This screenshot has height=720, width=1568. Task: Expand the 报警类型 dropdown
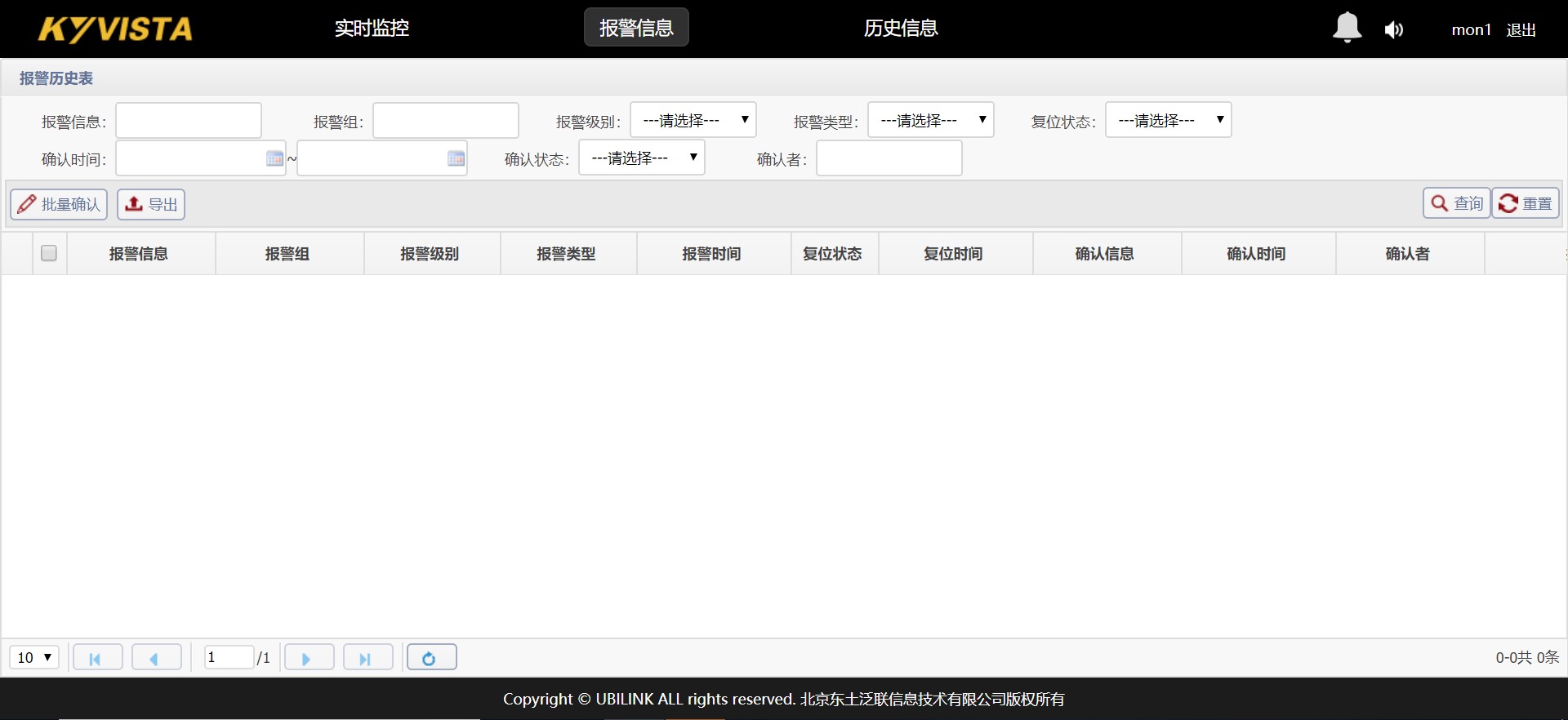(x=930, y=120)
